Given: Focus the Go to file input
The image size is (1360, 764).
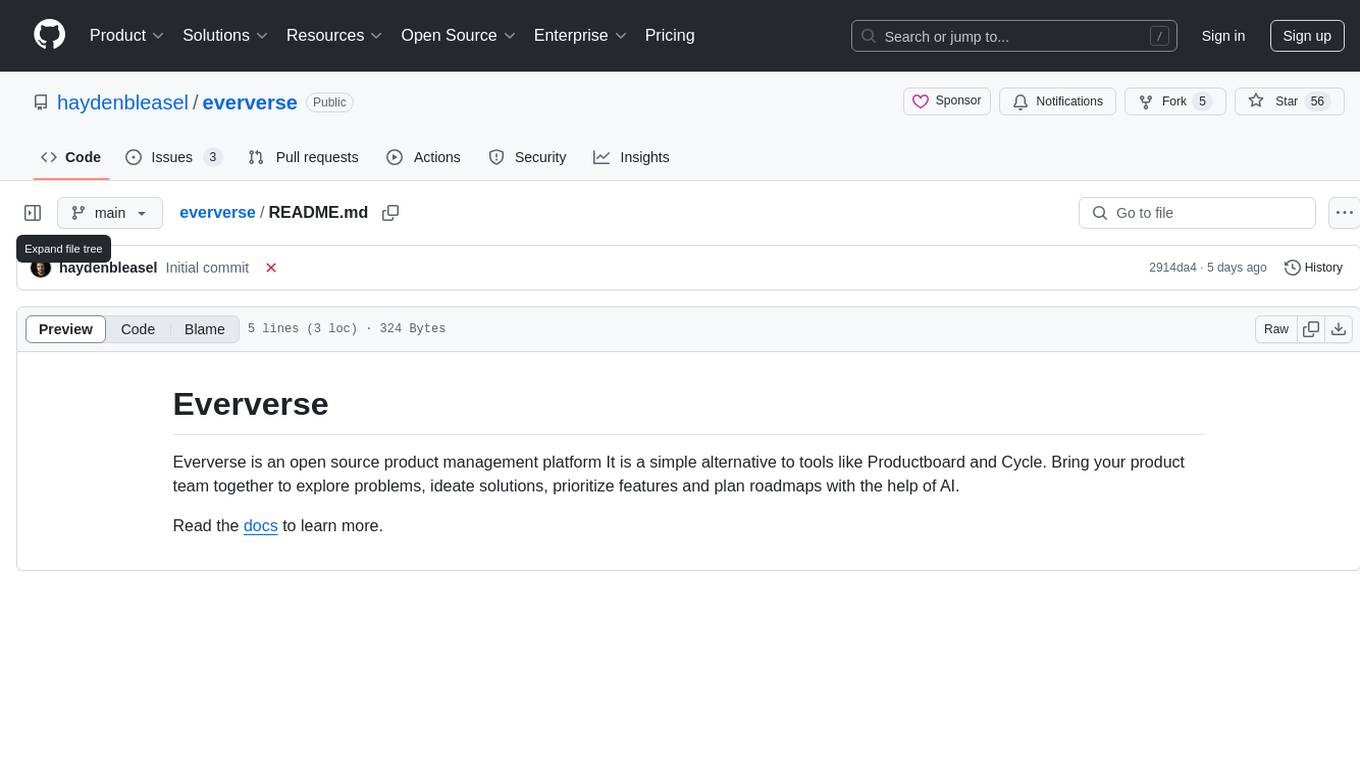Looking at the screenshot, I should pyautogui.click(x=1197, y=213).
